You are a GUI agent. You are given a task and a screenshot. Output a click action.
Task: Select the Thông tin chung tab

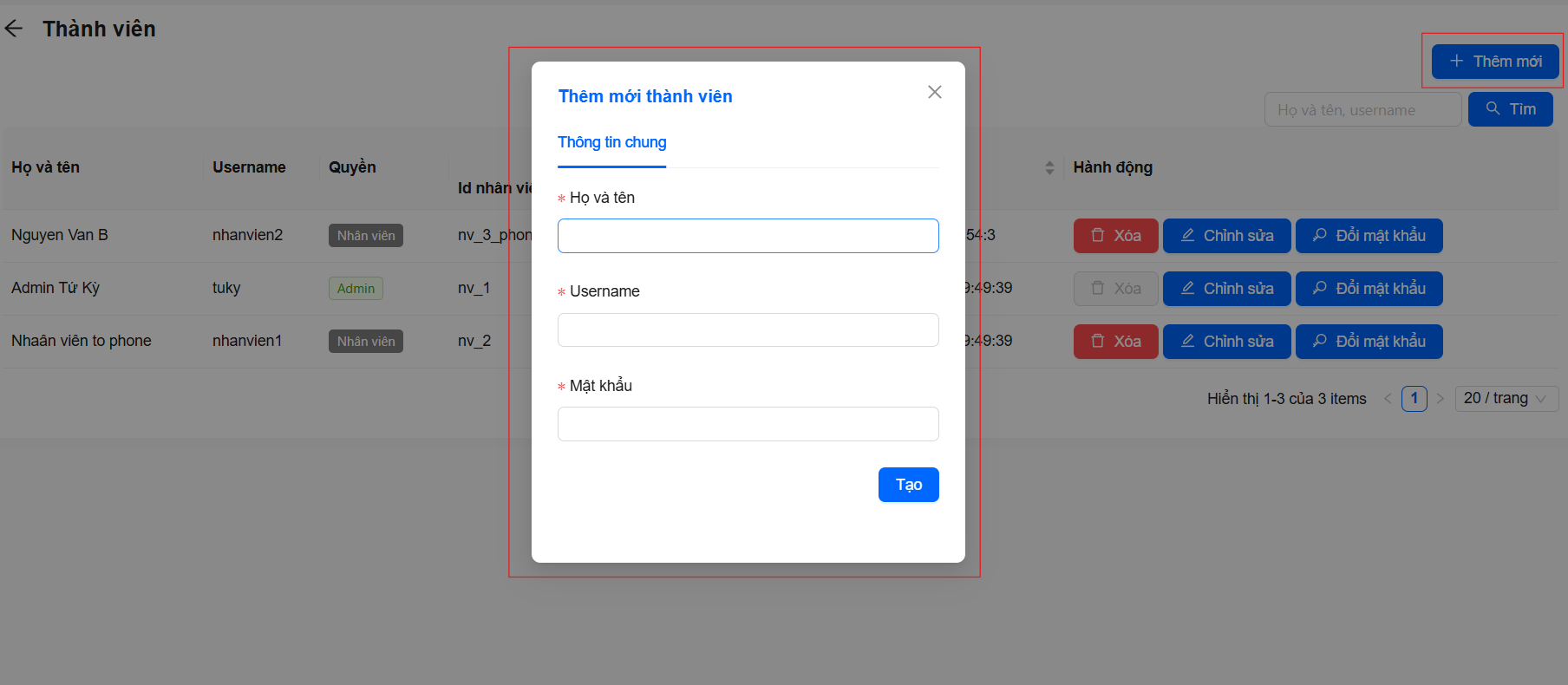611,142
